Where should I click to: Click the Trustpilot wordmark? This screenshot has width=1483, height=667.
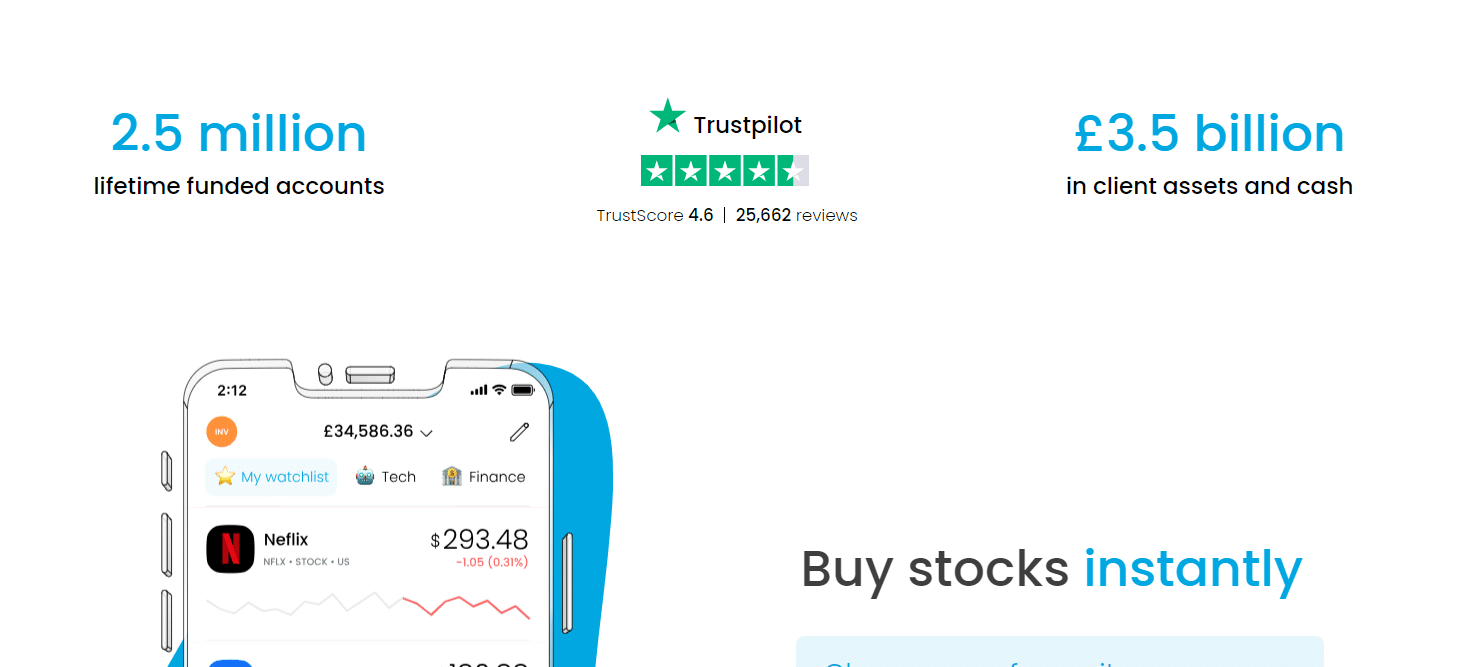748,125
